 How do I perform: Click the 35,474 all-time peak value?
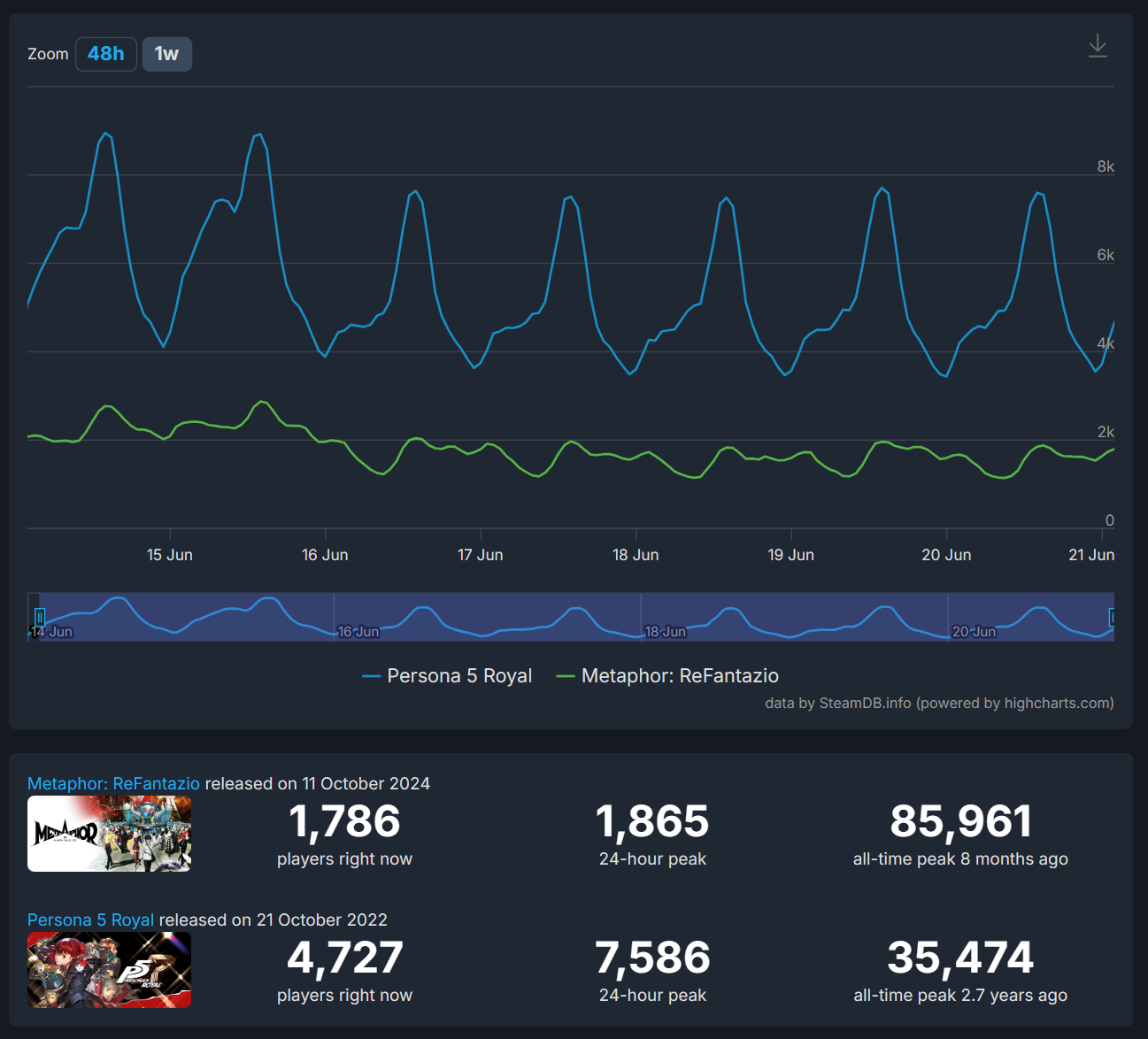tap(960, 958)
